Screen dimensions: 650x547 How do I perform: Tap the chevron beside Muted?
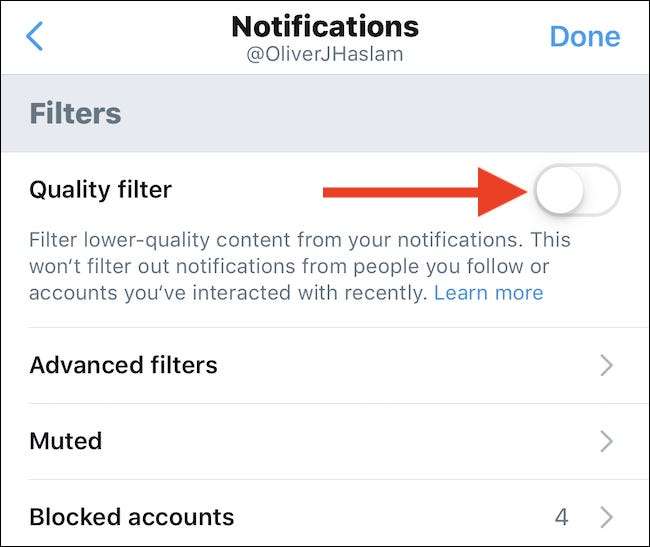(606, 441)
